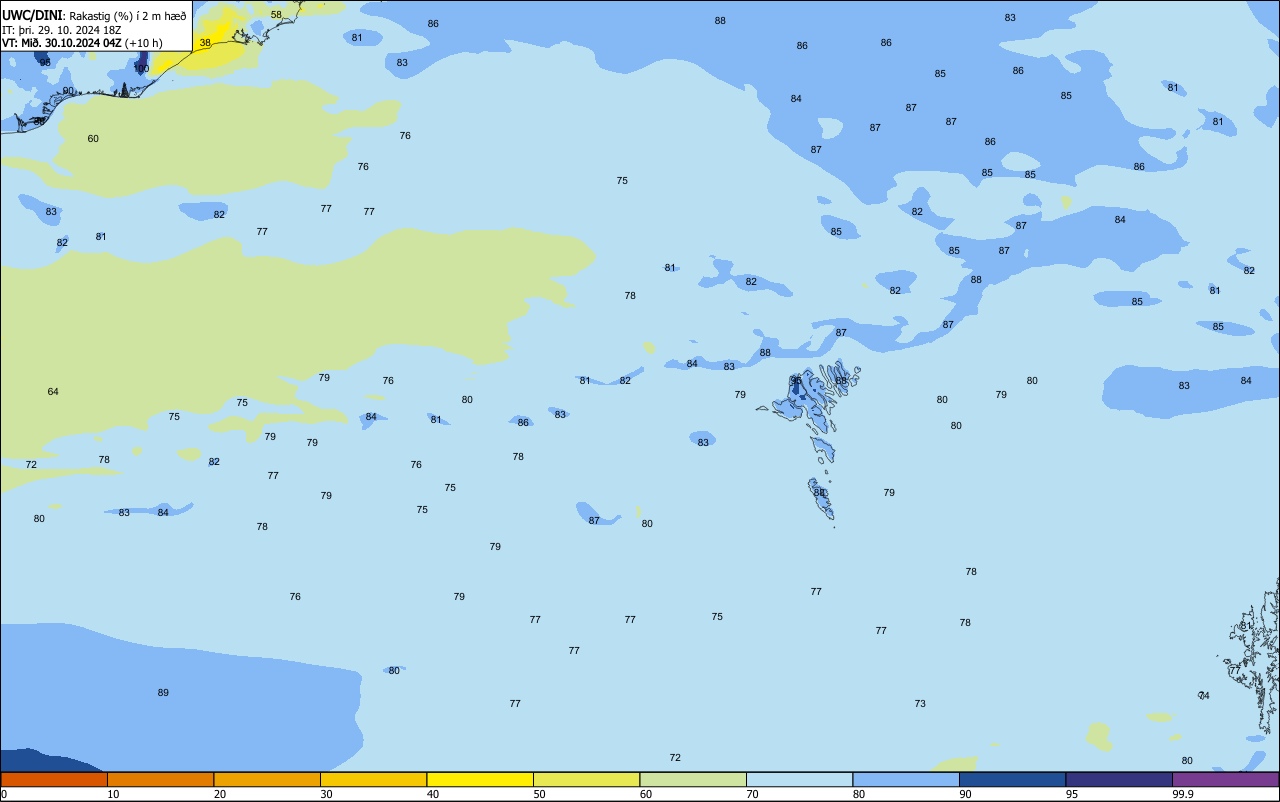This screenshot has width=1280, height=802.
Task: Click the 'VT: Mið. 30.10.2024 04Z (+10 h)' line
Action: point(82,43)
